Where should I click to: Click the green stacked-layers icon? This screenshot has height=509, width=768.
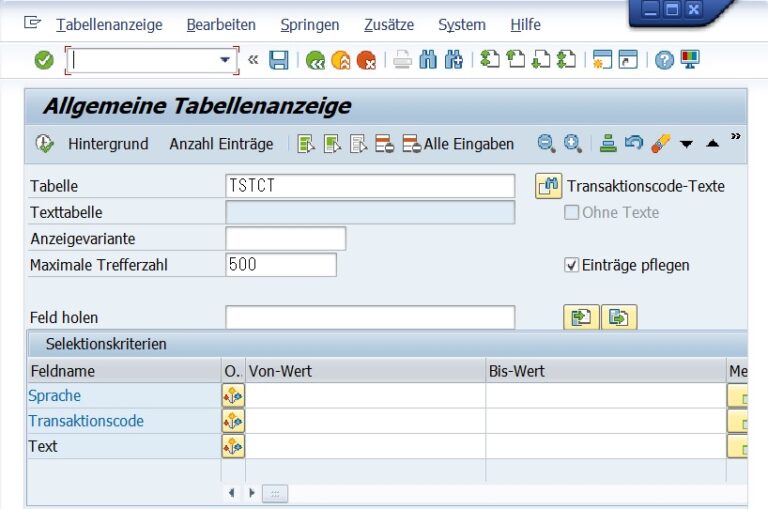pyautogui.click(x=608, y=144)
